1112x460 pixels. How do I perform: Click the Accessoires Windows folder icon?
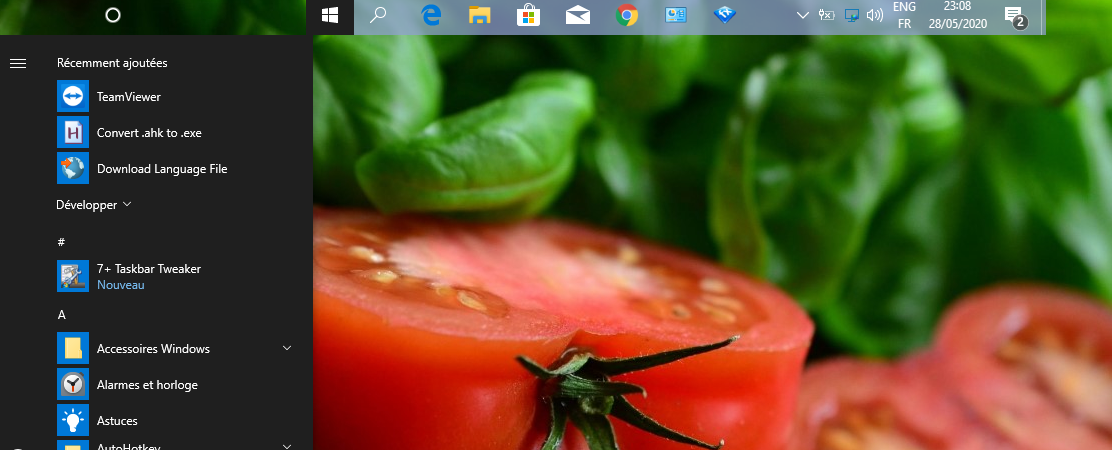73,349
